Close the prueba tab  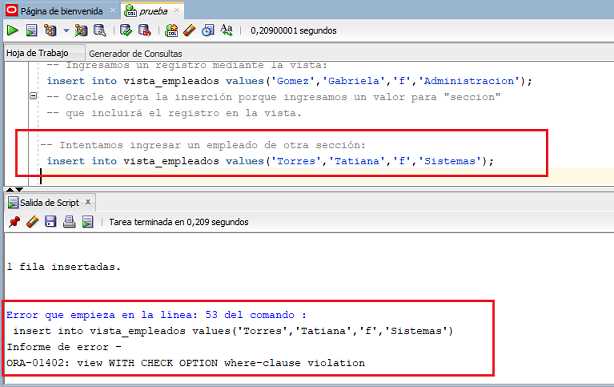coord(177,11)
